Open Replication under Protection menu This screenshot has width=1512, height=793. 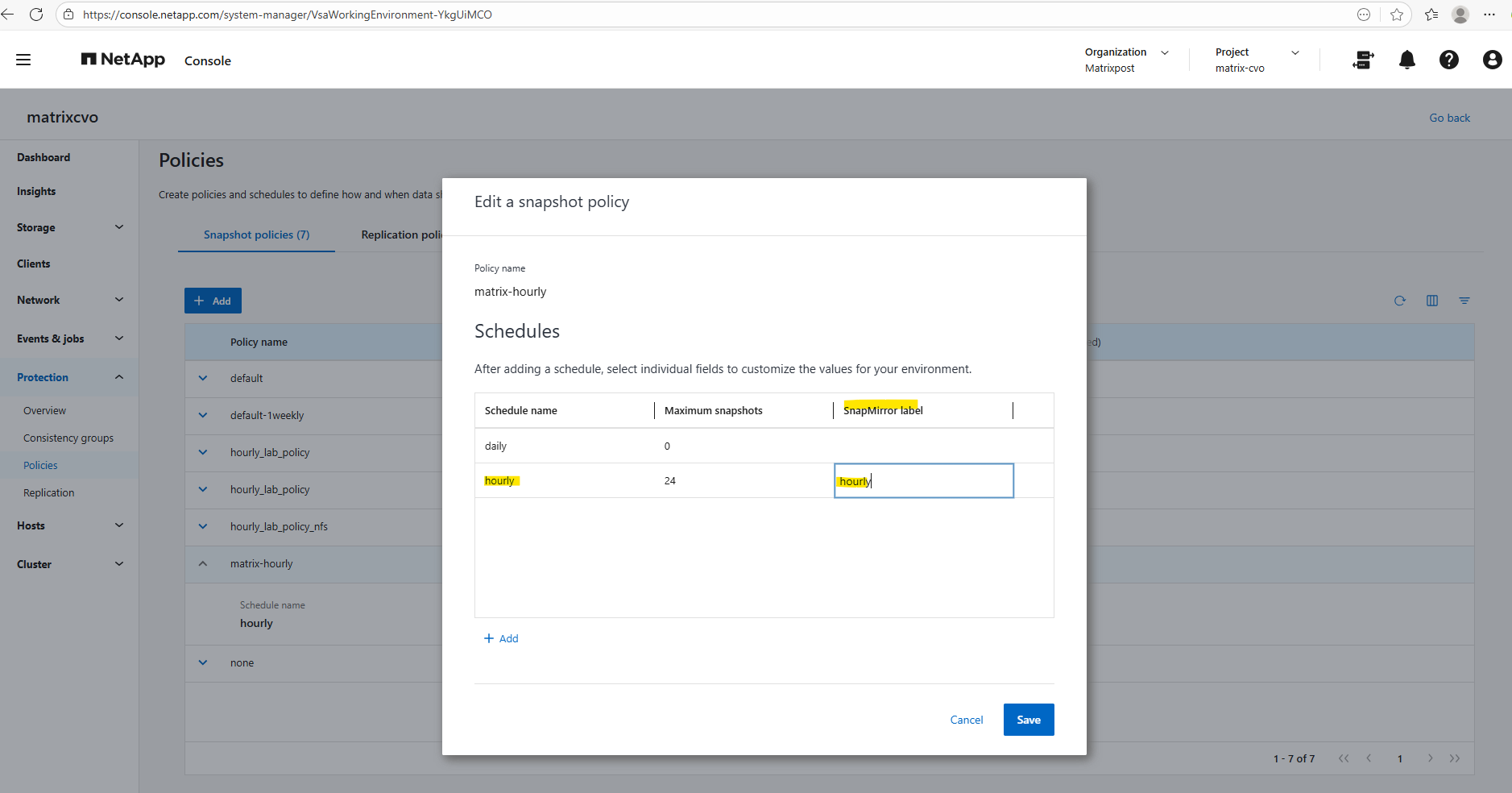tap(48, 492)
